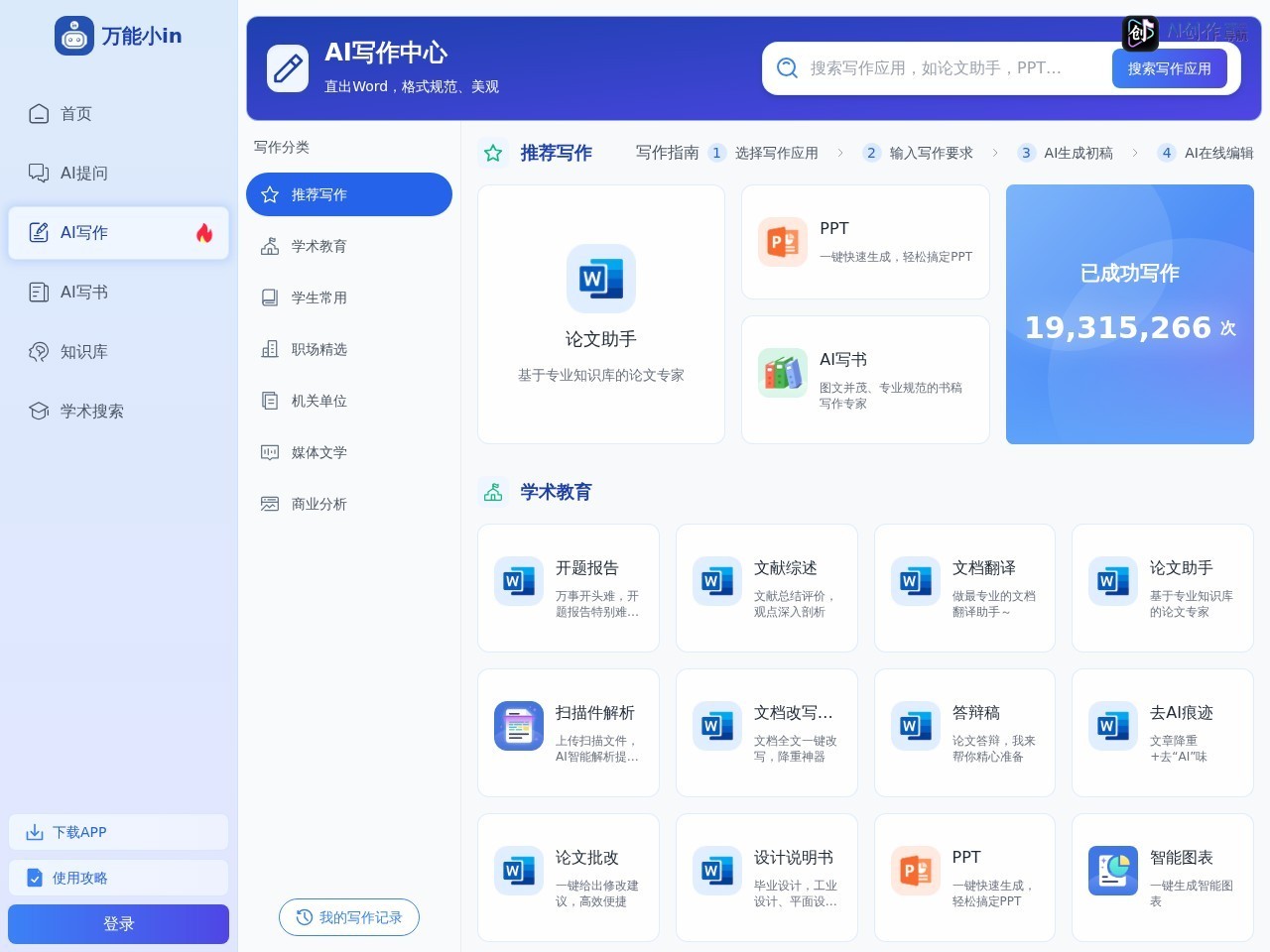This screenshot has width=1270, height=952.
Task: Select 推荐写作 category tab
Action: (x=349, y=194)
